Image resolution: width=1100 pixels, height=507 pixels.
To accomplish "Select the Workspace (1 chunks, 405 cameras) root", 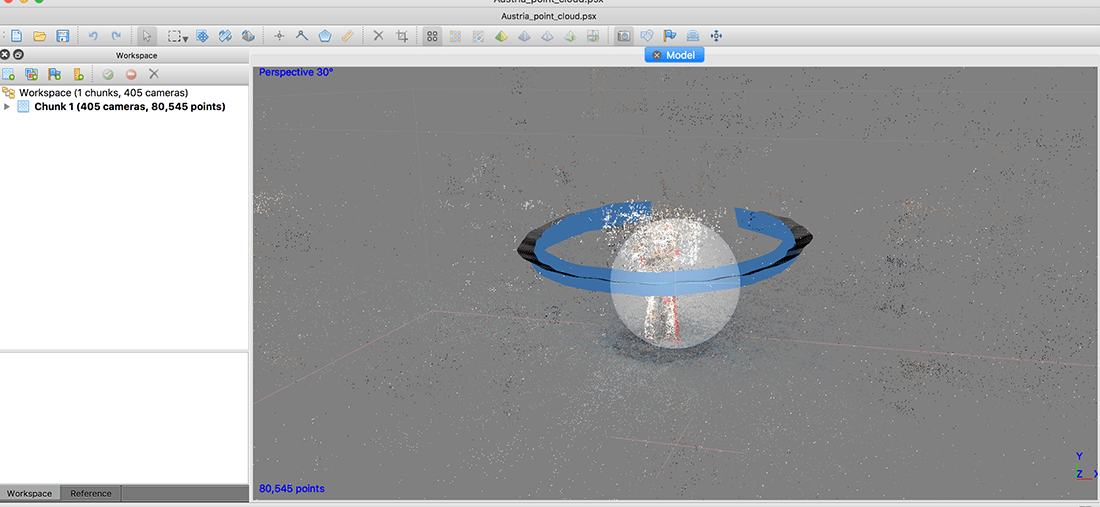I will click(103, 93).
